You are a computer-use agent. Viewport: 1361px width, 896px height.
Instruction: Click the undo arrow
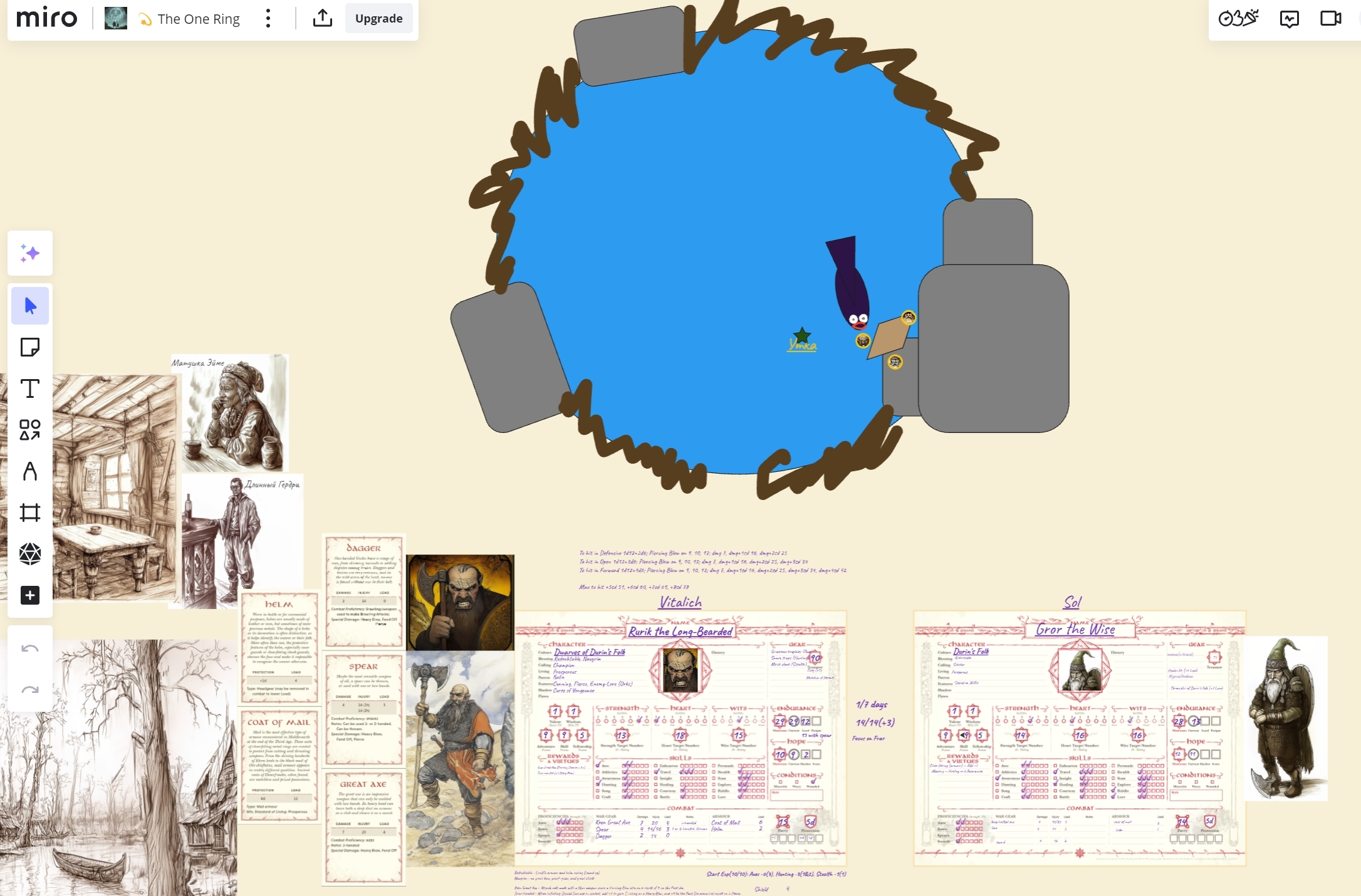point(29,649)
